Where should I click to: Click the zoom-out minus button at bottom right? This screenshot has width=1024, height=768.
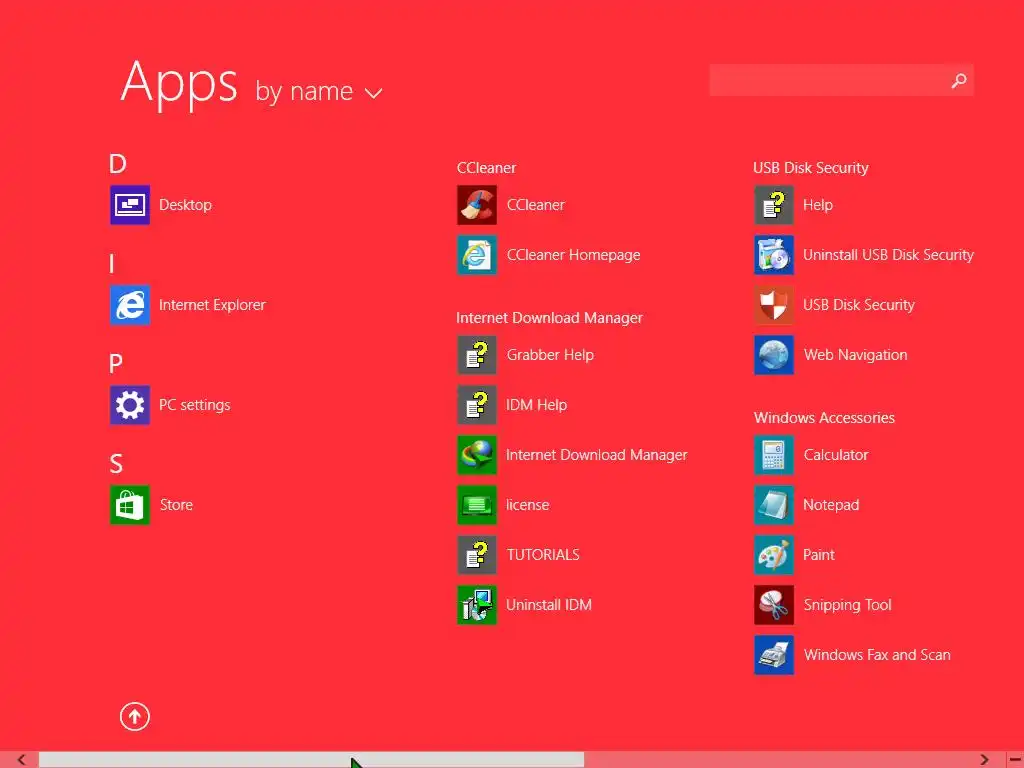(1016, 760)
